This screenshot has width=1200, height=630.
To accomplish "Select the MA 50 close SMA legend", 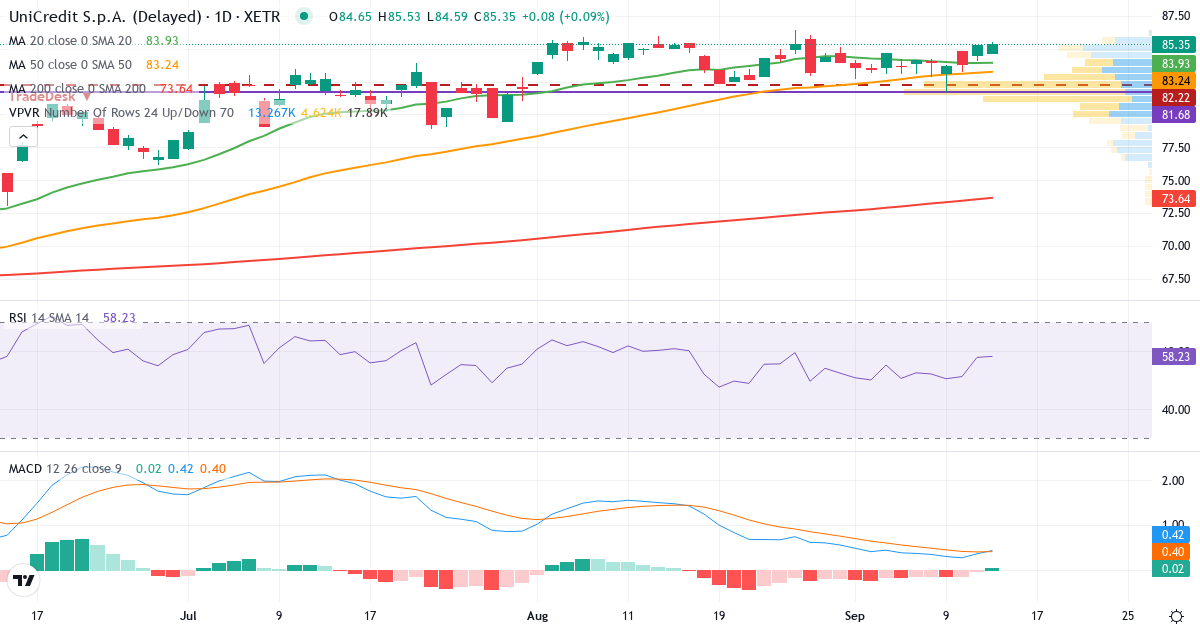I will coord(70,64).
